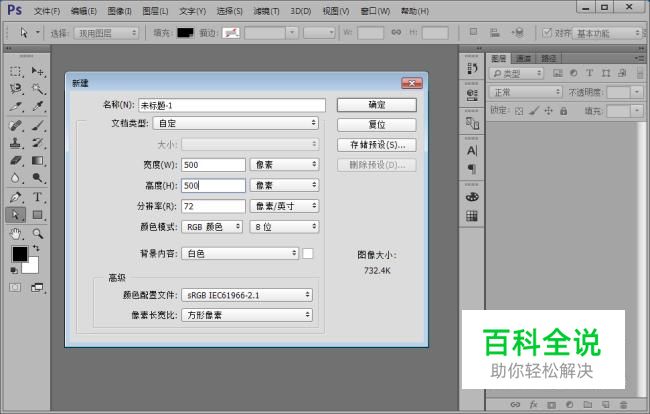Toggle lock image pixels brush icon
650x414 pixels.
(x=534, y=111)
